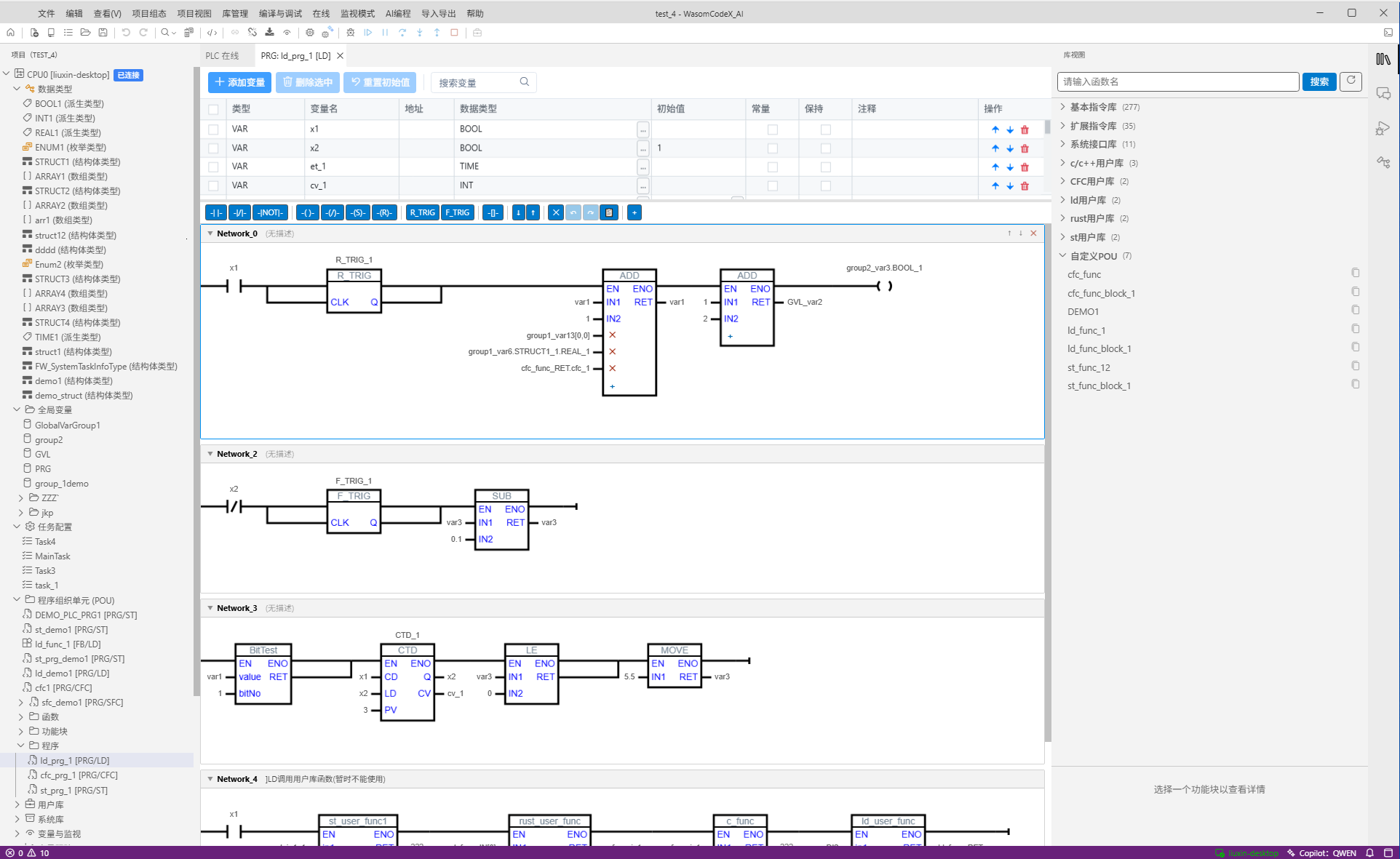Image resolution: width=1400 pixels, height=859 pixels.
Task: Click the new file toolbar icon
Action: [34, 33]
